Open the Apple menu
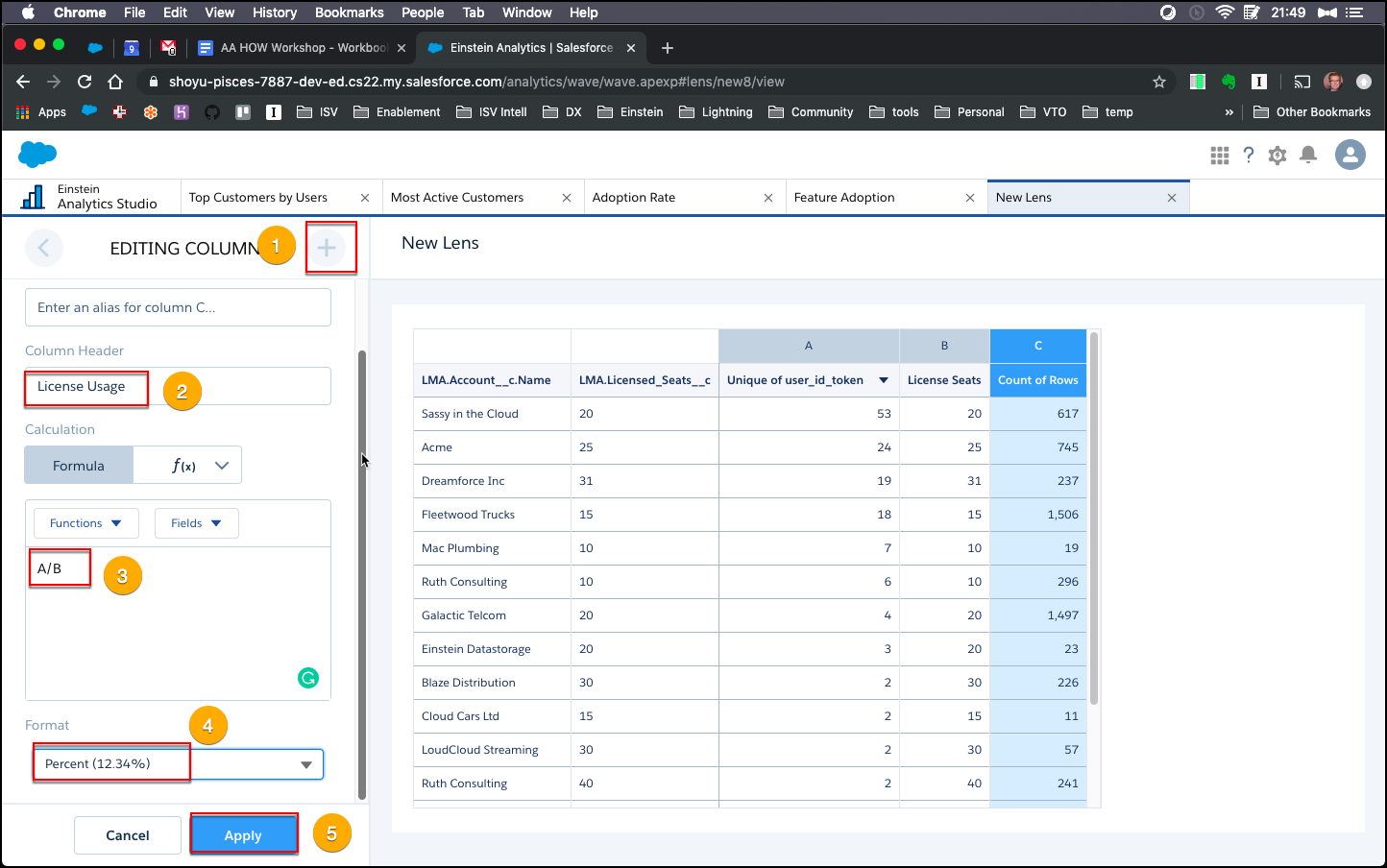This screenshot has height=868, width=1387. pyautogui.click(x=27, y=12)
